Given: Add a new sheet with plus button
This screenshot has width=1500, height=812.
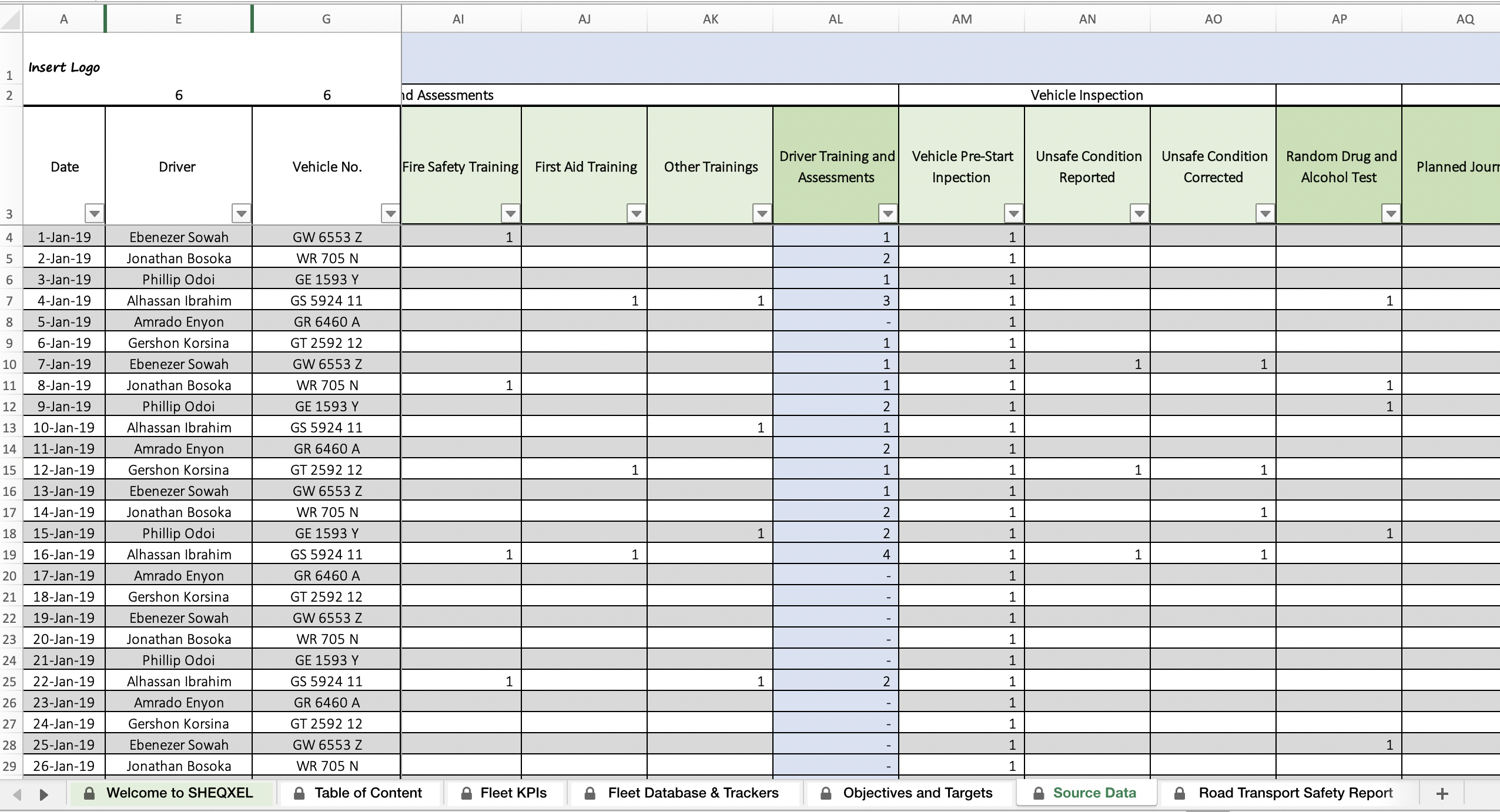Looking at the screenshot, I should pos(1442,794).
